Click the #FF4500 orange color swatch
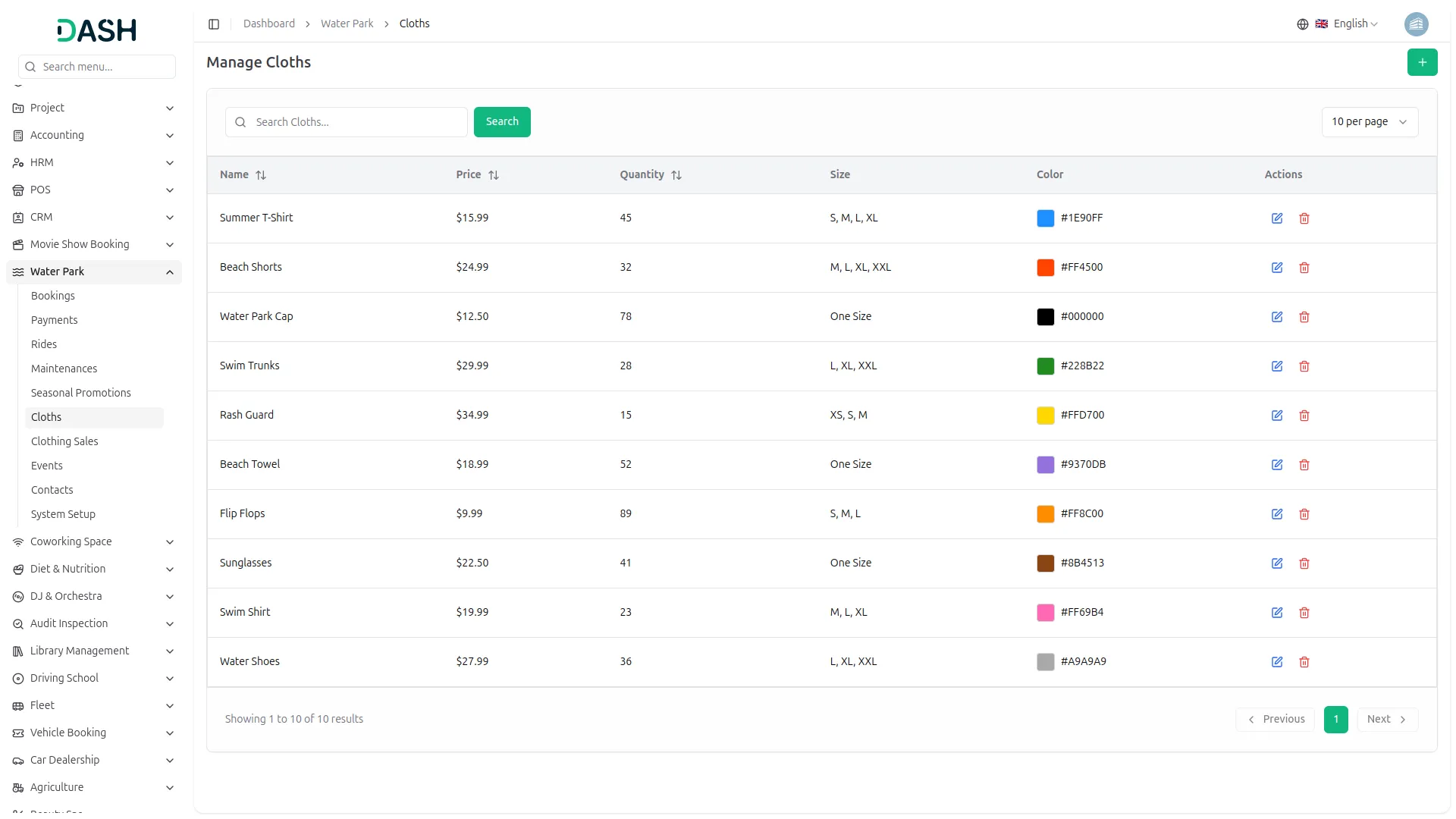1456x819 pixels. 1045,268
